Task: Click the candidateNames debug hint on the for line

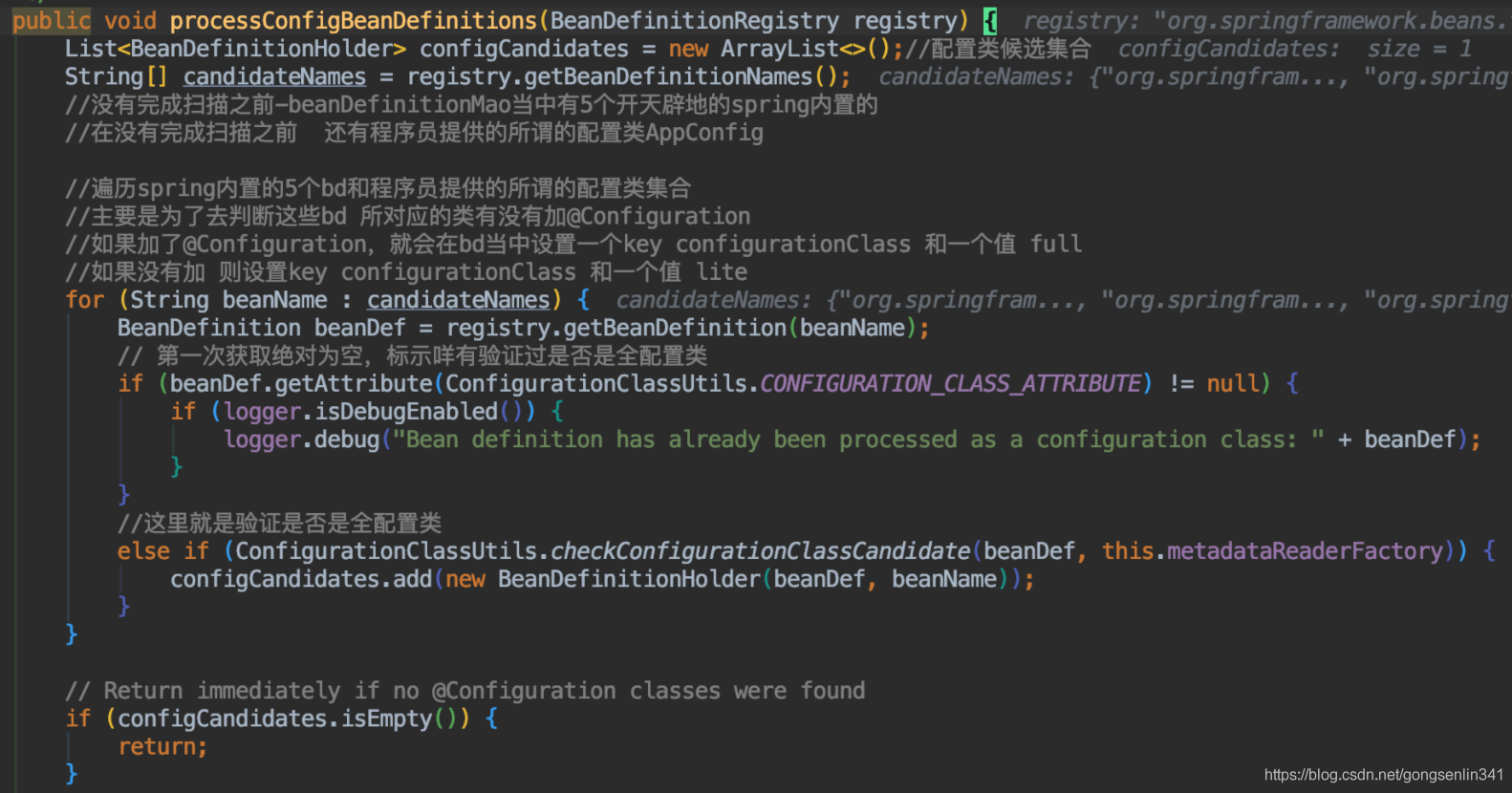Action: point(1062,300)
